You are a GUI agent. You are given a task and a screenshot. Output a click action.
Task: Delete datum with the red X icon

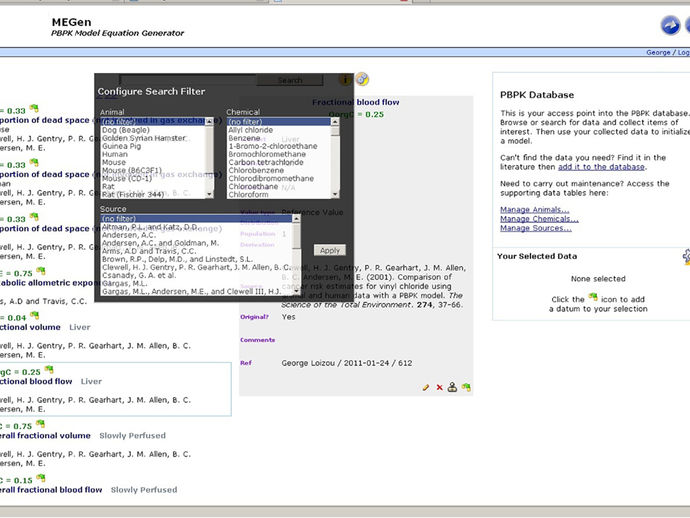[x=439, y=387]
